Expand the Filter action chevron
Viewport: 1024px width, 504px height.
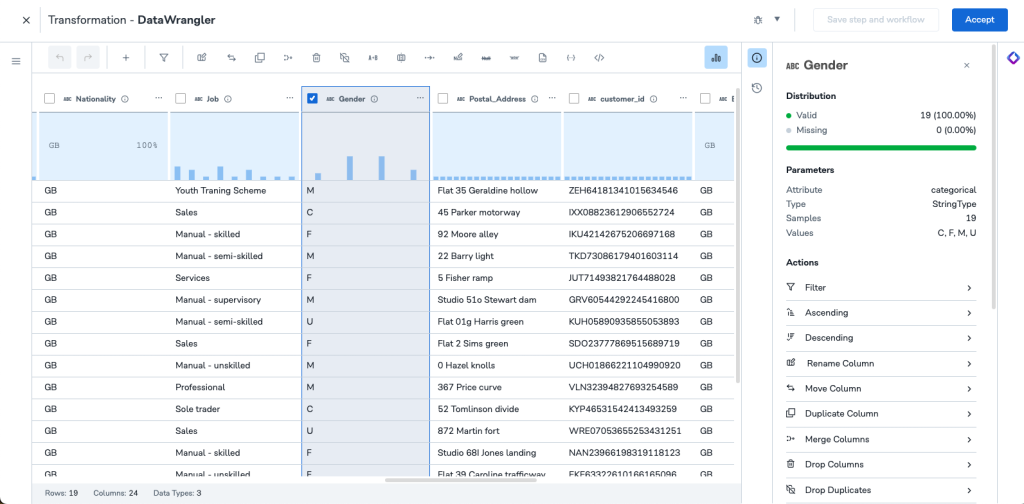coord(969,288)
